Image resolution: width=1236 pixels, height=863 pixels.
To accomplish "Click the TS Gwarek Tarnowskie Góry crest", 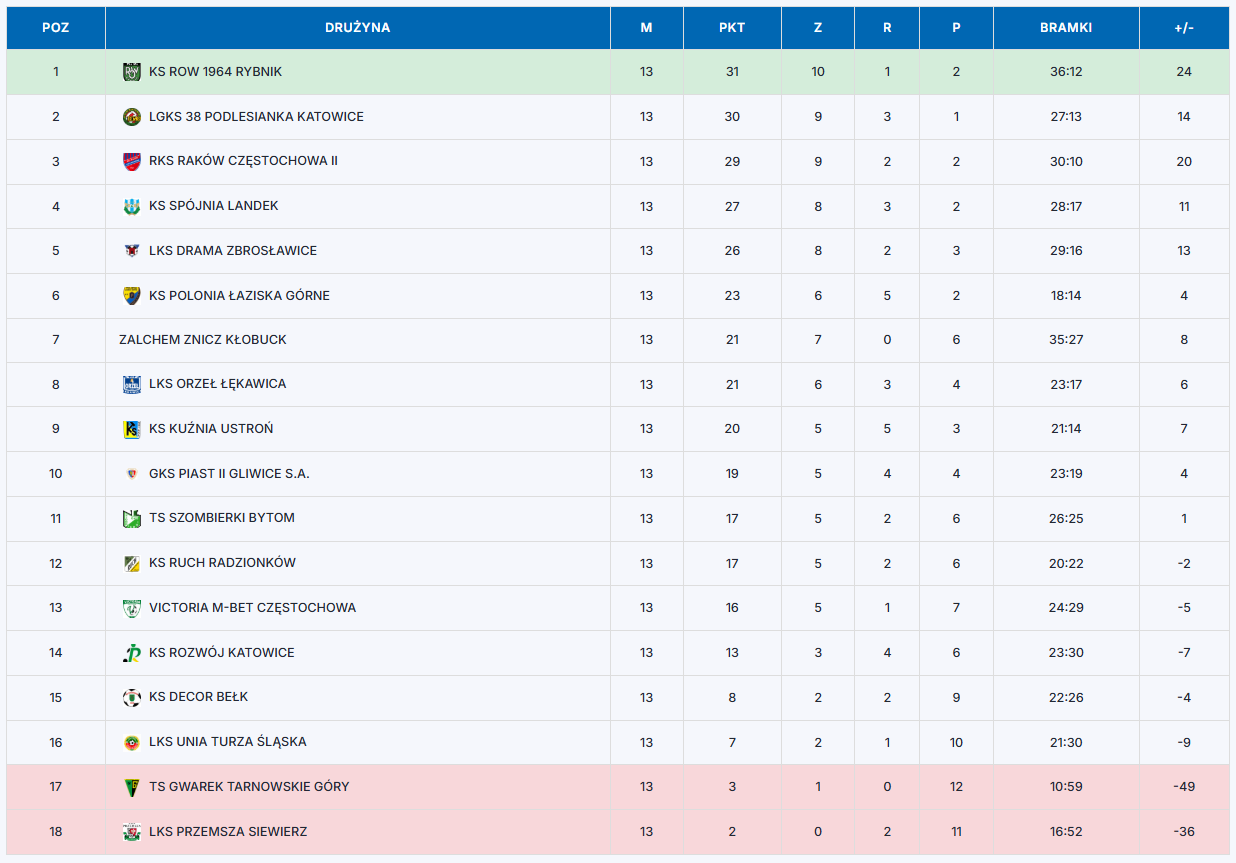I will (x=131, y=787).
